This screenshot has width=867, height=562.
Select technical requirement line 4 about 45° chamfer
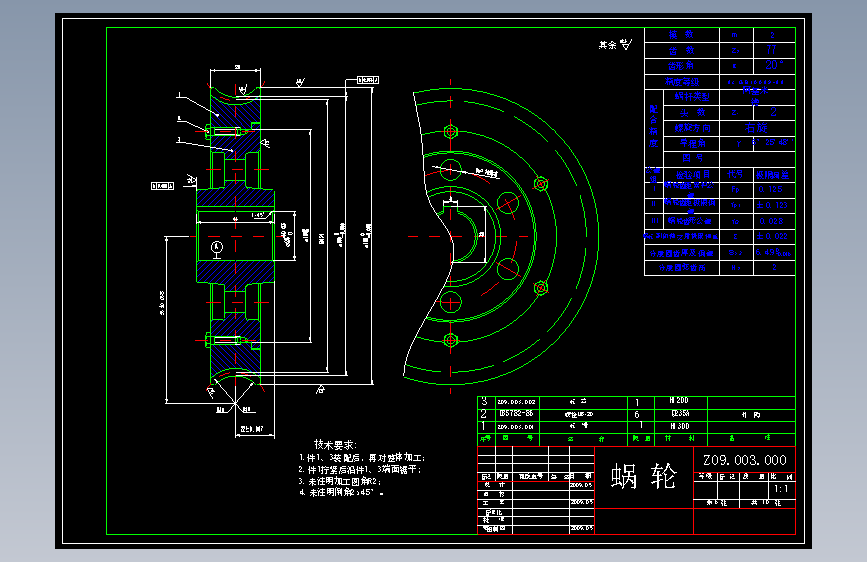(x=341, y=492)
